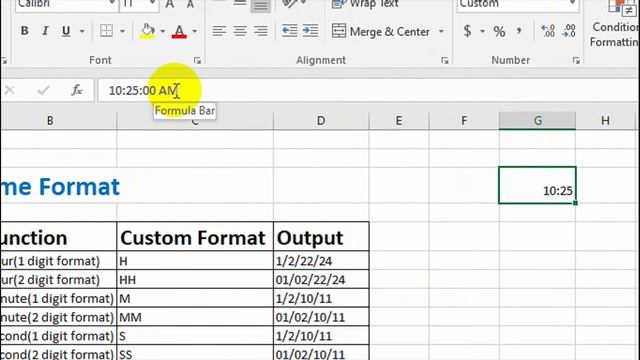Apply cell borders button
Screen dimensions: 640x360
point(107,31)
